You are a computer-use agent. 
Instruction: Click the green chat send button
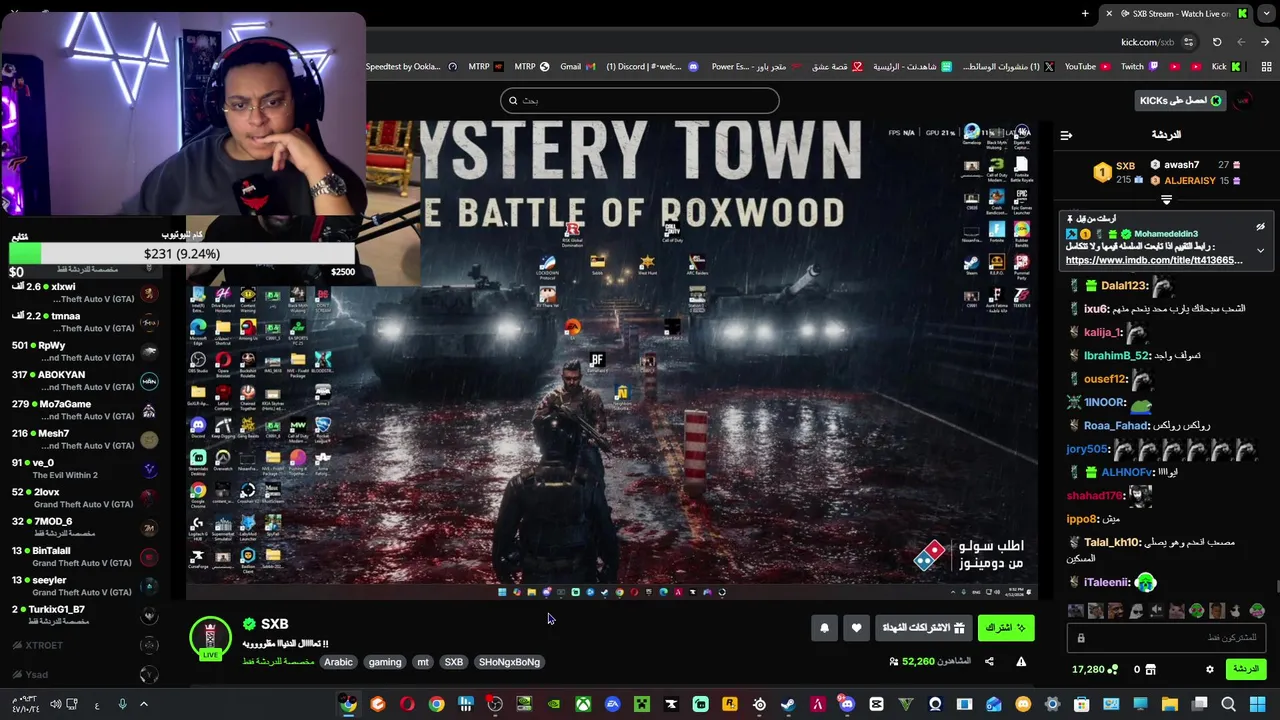click(x=1245, y=669)
